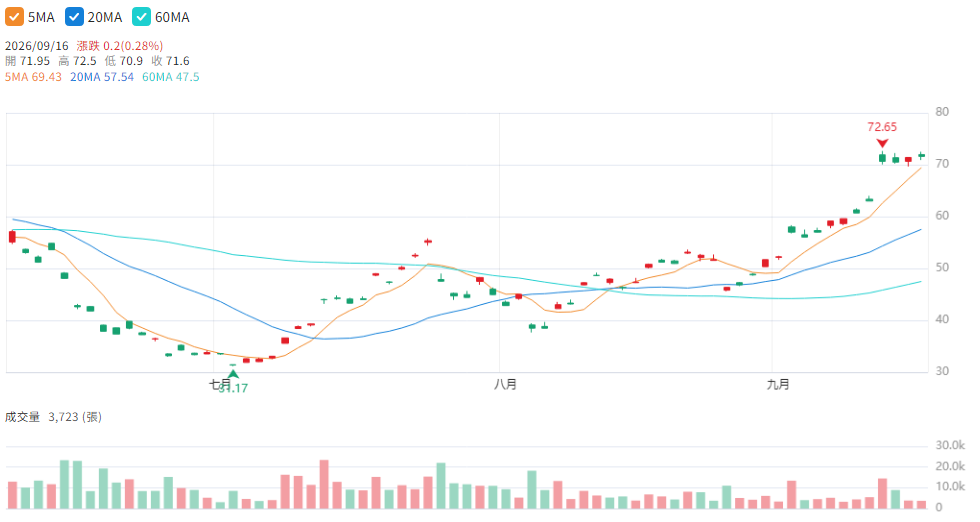Click the 漲跌 0.2(0.28%) change text
The width and height of the screenshot is (980, 522).
(x=120, y=46)
